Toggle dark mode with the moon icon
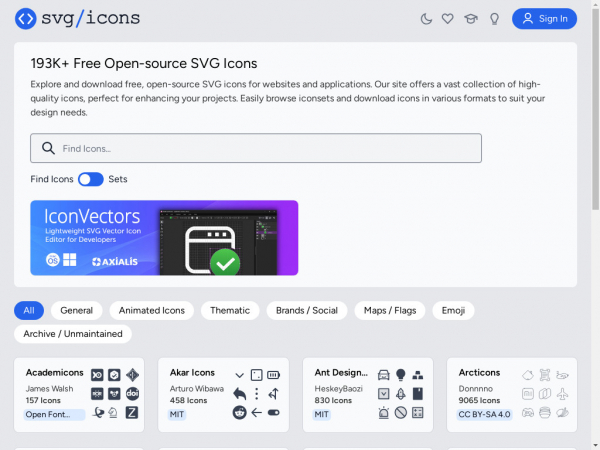 (x=426, y=18)
